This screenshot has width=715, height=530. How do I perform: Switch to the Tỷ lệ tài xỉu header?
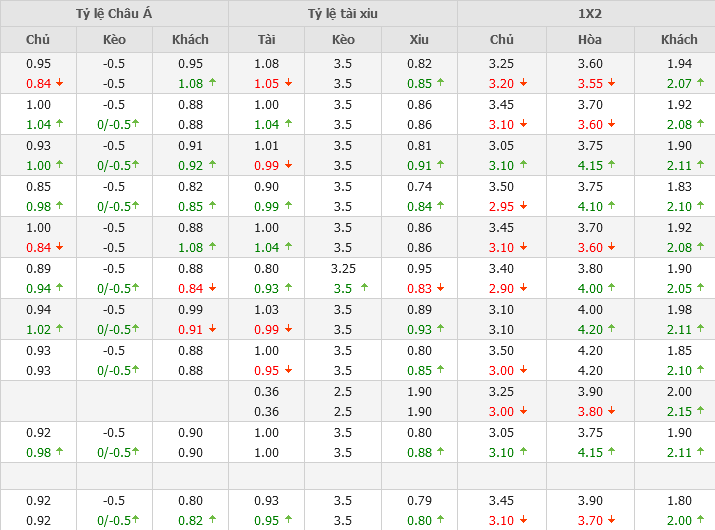coord(343,14)
